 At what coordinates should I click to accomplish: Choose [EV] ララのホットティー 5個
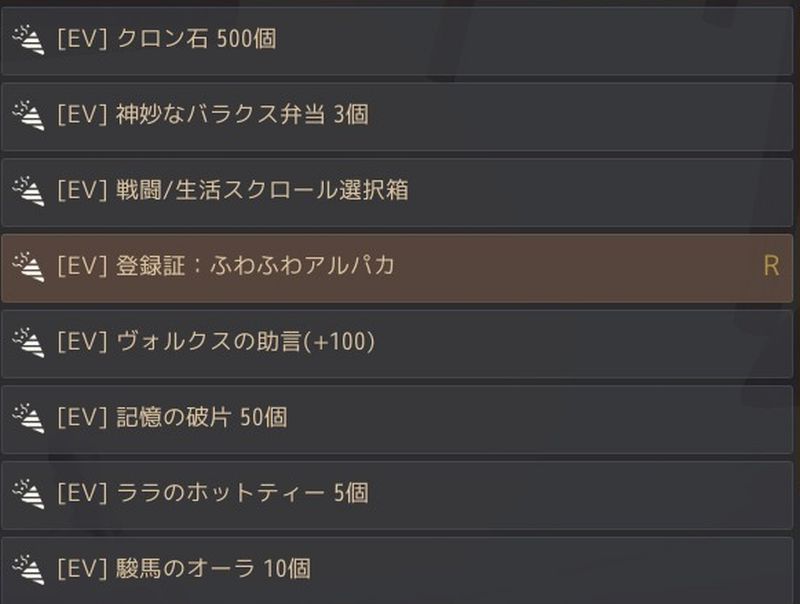[x=400, y=494]
